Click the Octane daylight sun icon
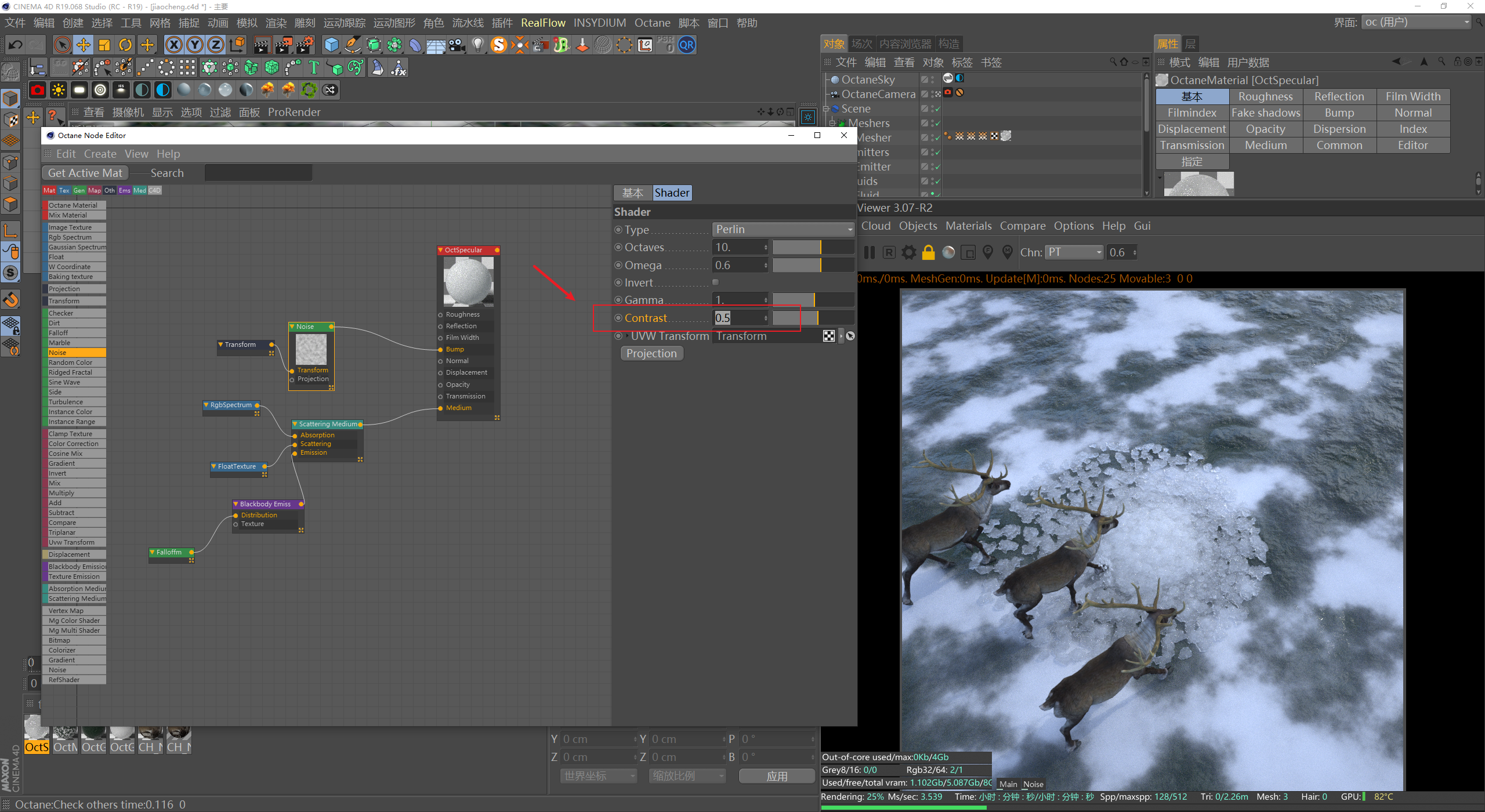Image resolution: width=1485 pixels, height=812 pixels. click(59, 90)
